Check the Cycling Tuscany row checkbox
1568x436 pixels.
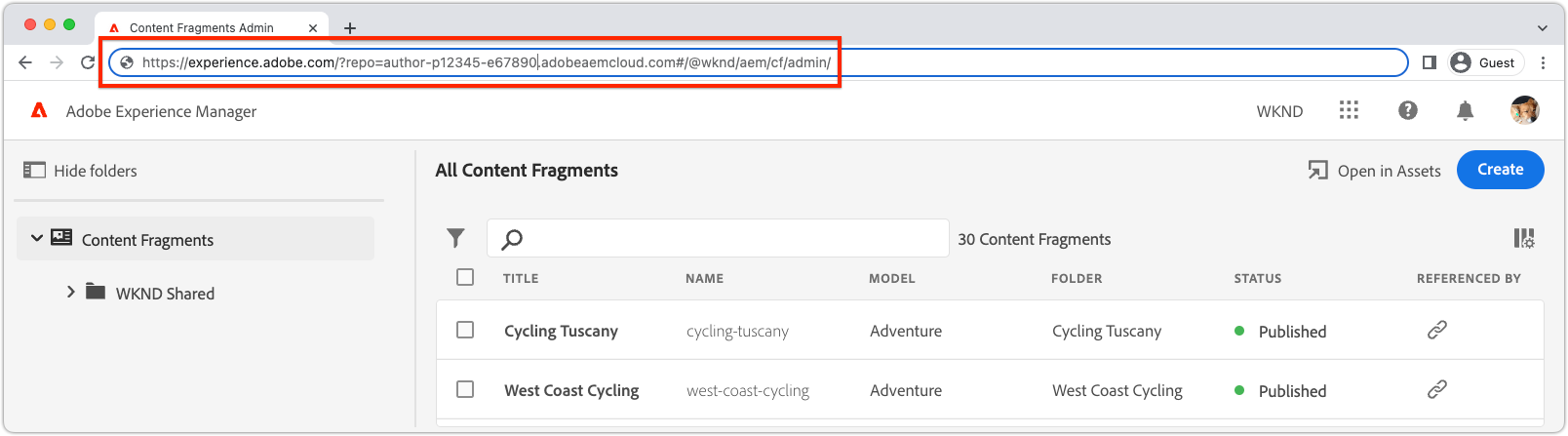[x=465, y=330]
